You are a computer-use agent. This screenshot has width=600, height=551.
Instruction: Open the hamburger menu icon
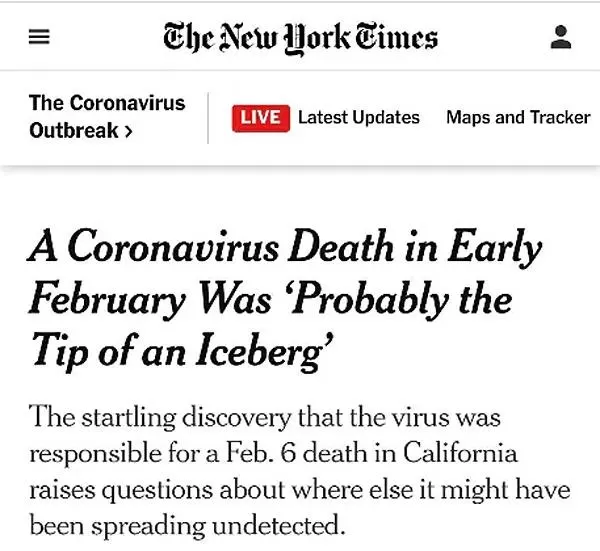[39, 37]
